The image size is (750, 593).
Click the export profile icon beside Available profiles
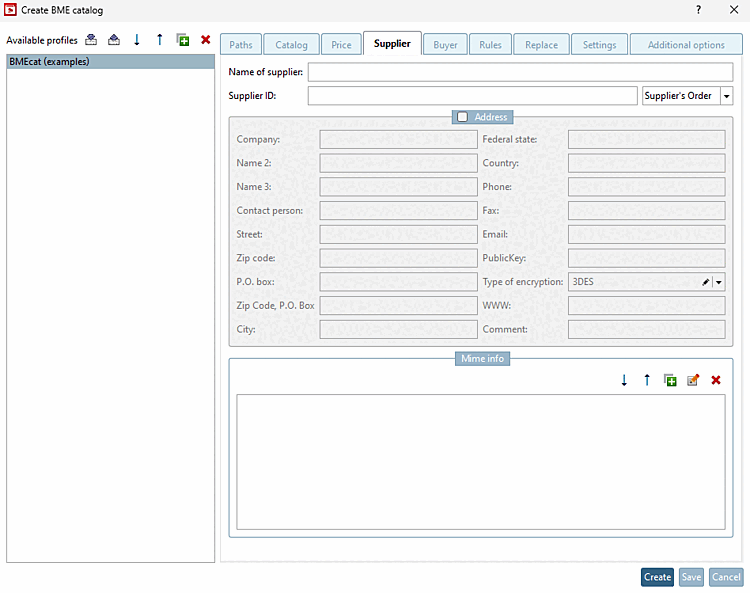coord(114,40)
